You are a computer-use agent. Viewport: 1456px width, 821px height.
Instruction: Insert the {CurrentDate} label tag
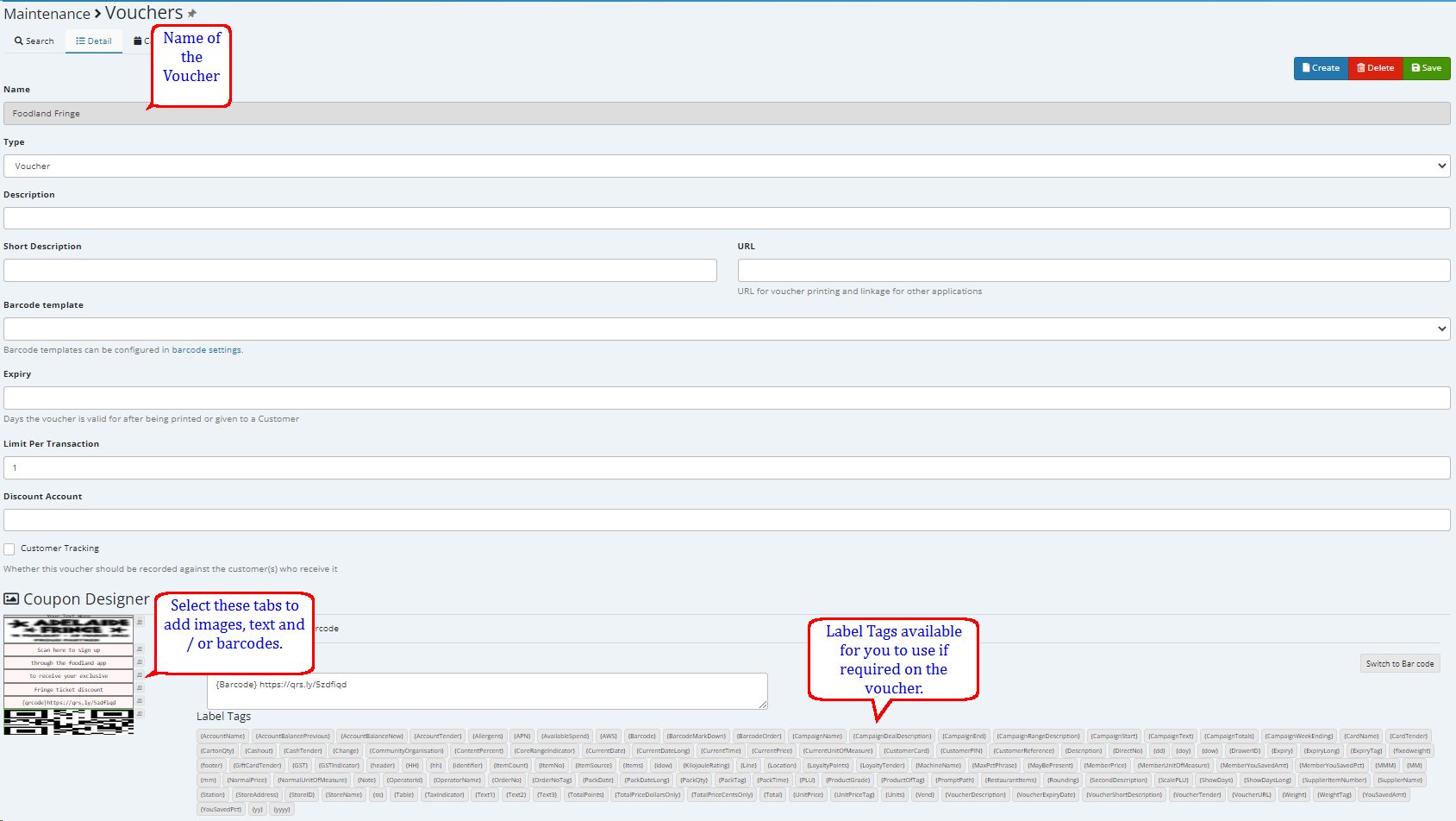click(x=606, y=750)
